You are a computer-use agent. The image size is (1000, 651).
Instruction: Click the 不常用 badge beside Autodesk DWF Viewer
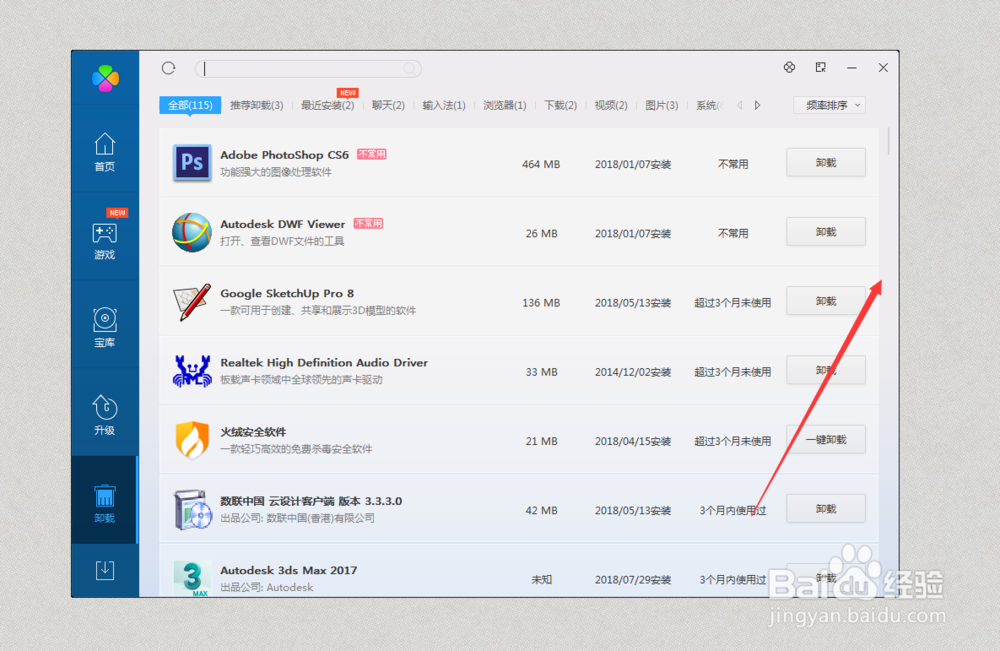[x=368, y=223]
